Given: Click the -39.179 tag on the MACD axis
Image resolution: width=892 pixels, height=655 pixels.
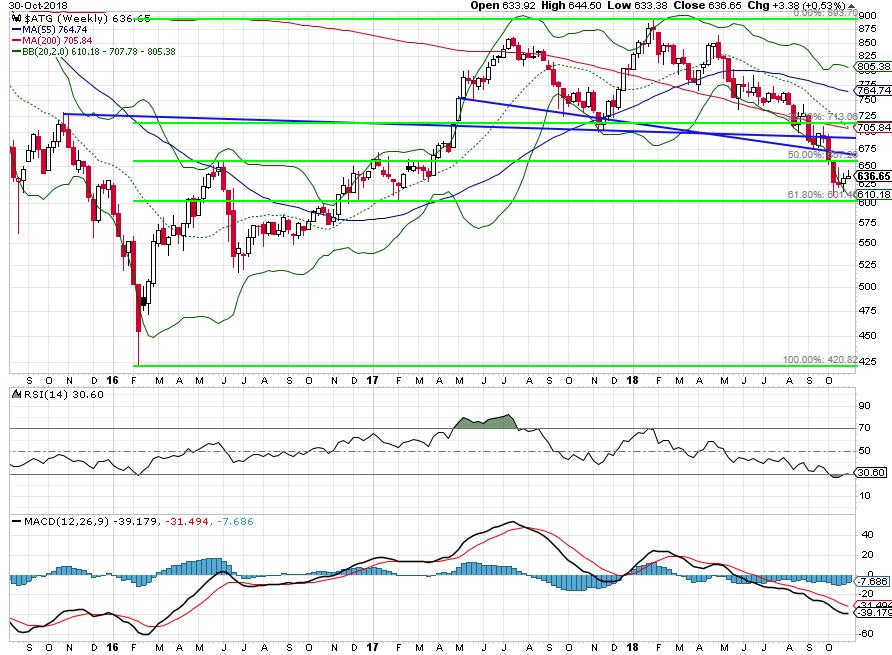Looking at the screenshot, I should 873,613.
